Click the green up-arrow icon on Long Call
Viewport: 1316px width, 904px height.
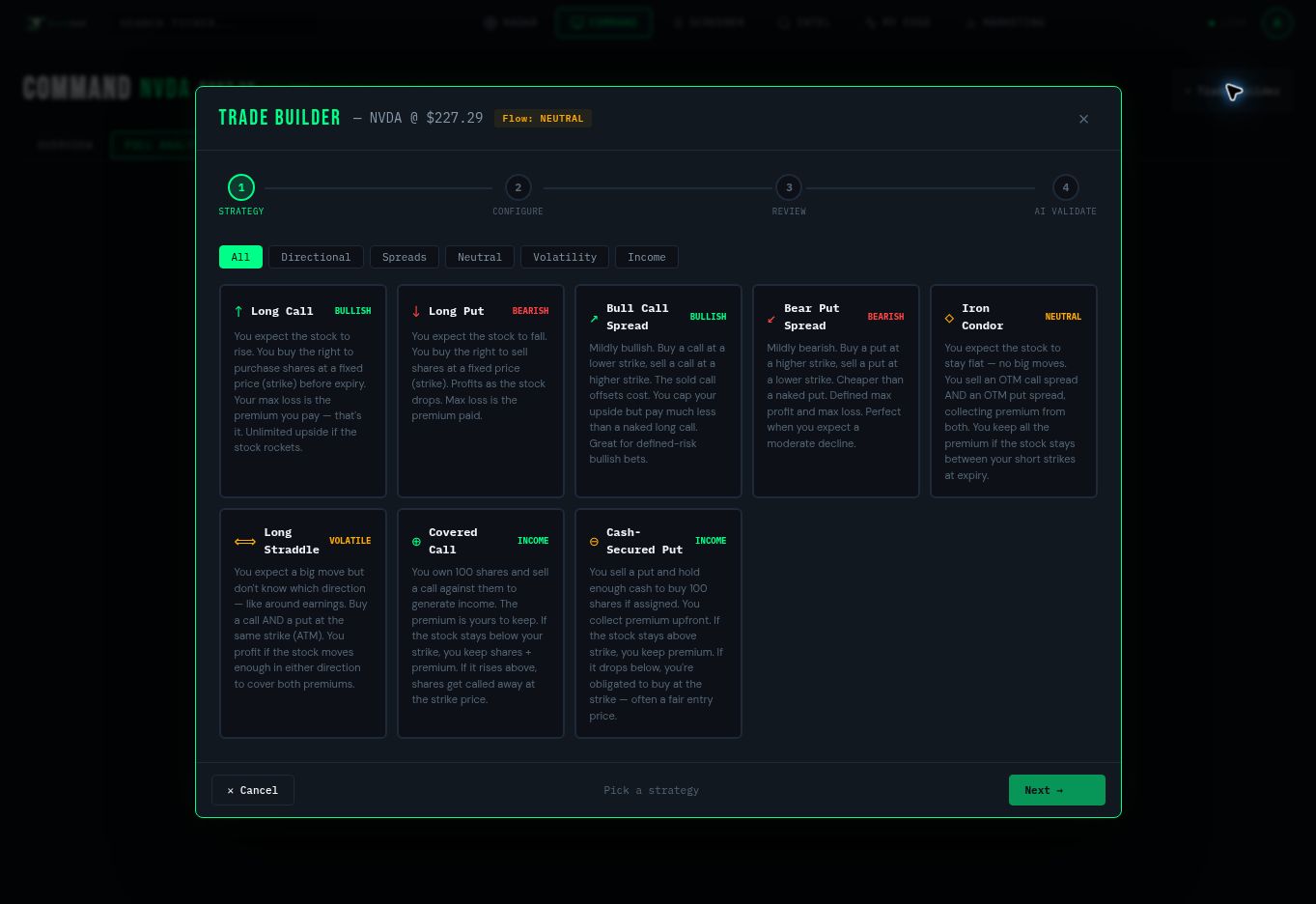pos(238,311)
